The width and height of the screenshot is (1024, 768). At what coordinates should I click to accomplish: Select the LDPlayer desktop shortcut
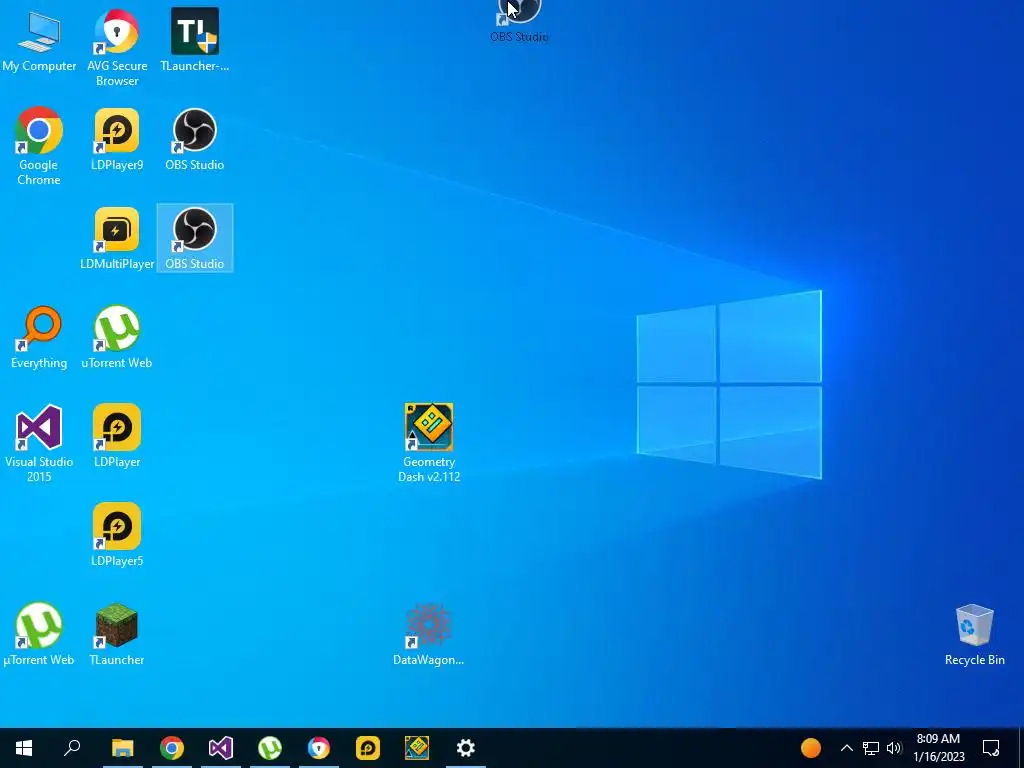click(x=117, y=436)
